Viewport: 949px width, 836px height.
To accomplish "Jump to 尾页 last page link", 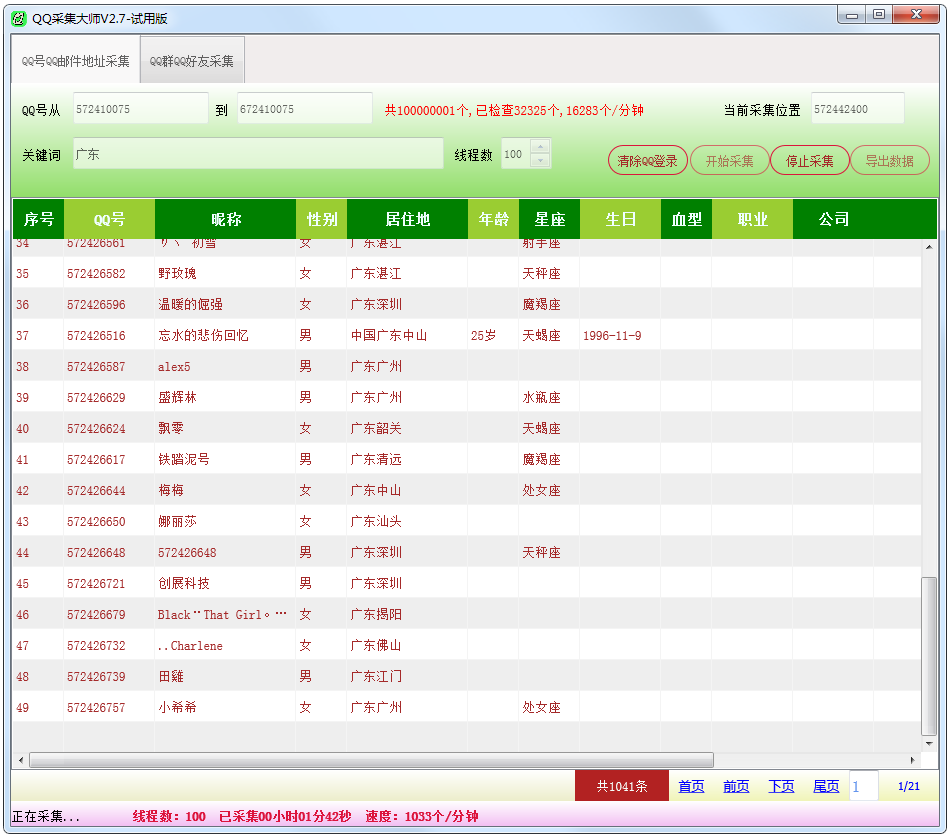I will [826, 786].
